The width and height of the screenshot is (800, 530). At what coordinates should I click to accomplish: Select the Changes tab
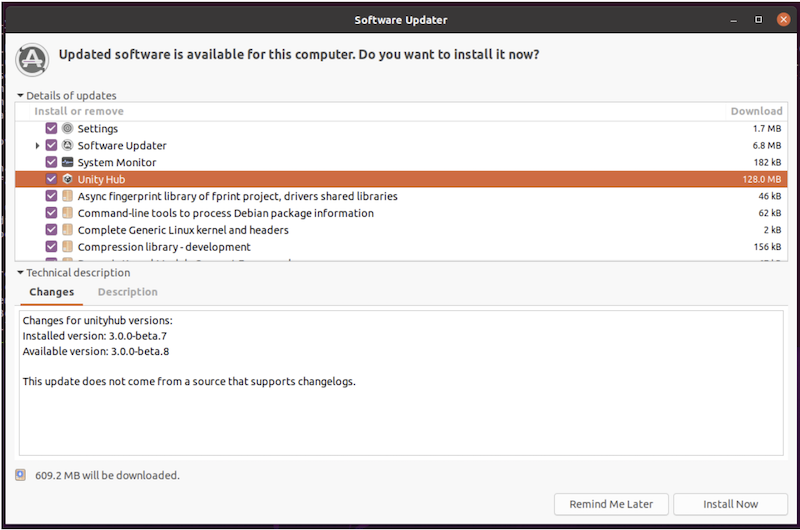point(51,292)
